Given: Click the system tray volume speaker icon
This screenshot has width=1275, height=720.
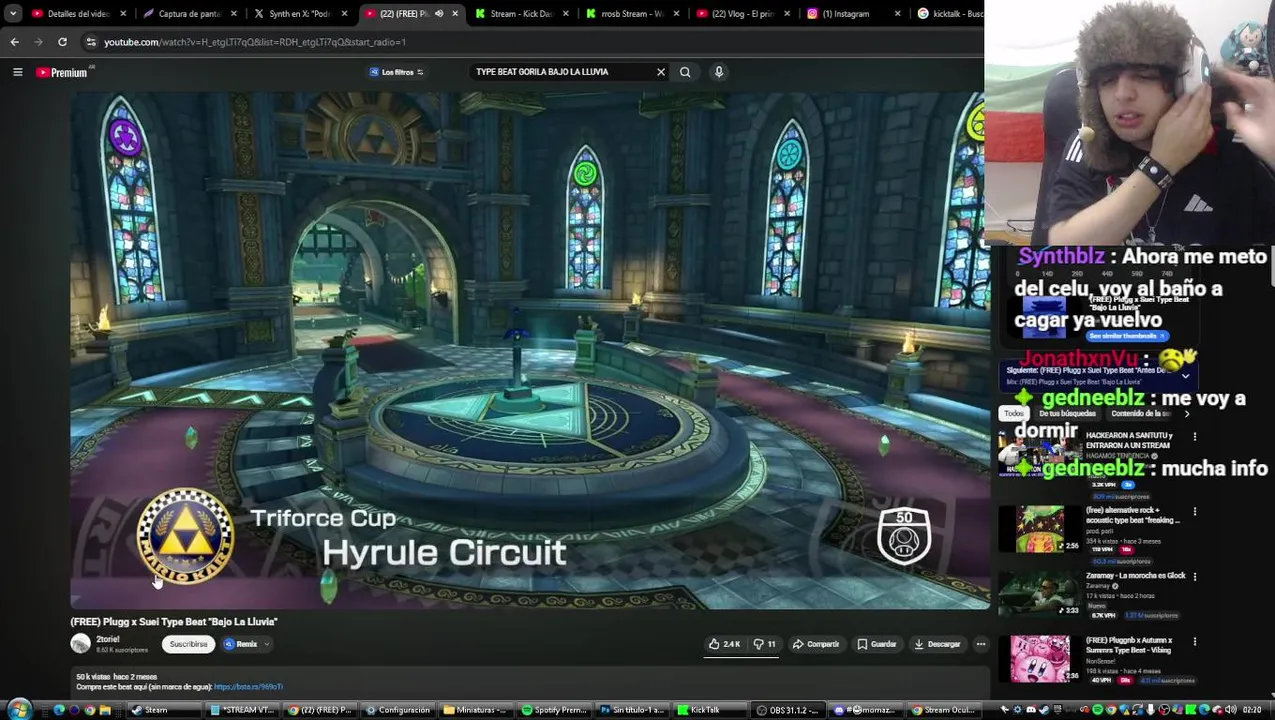Looking at the screenshot, I should (x=1230, y=710).
